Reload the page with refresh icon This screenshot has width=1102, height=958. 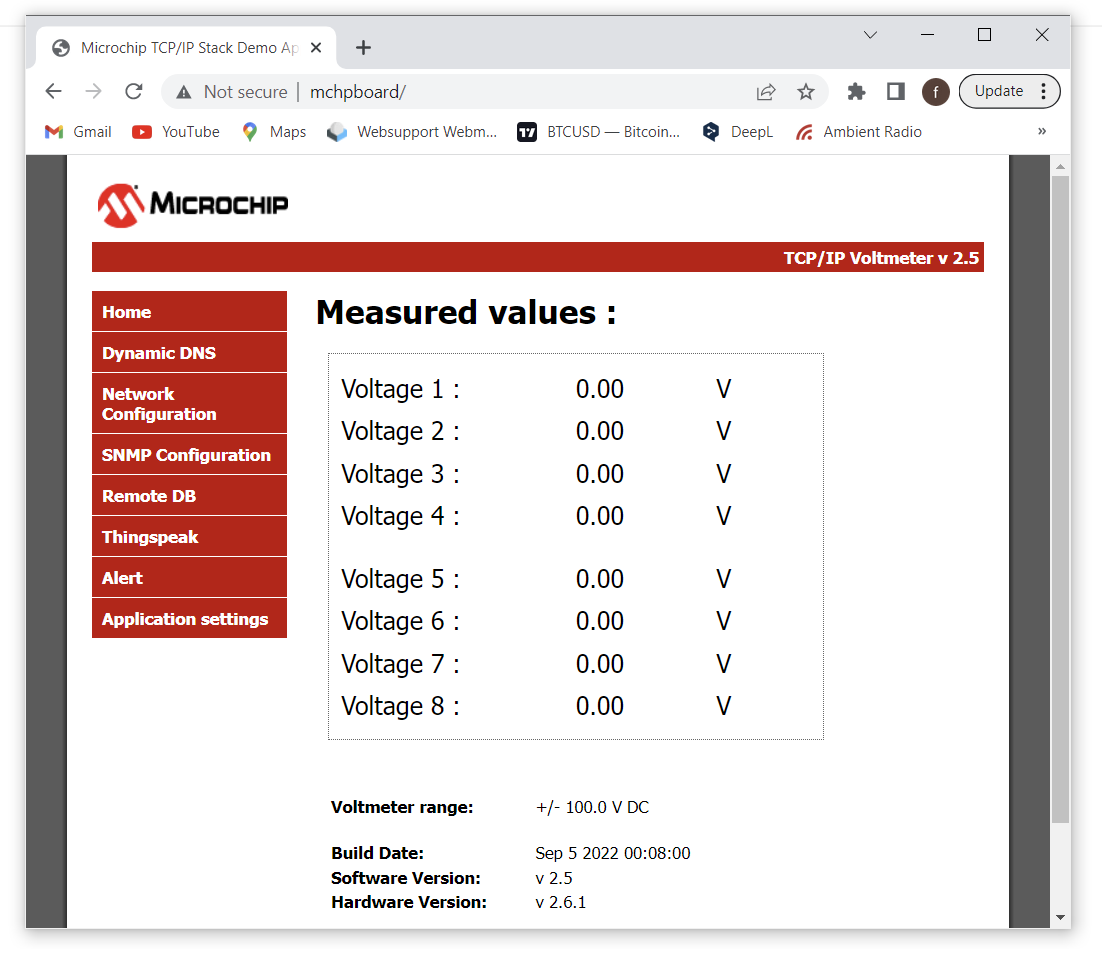(x=134, y=91)
